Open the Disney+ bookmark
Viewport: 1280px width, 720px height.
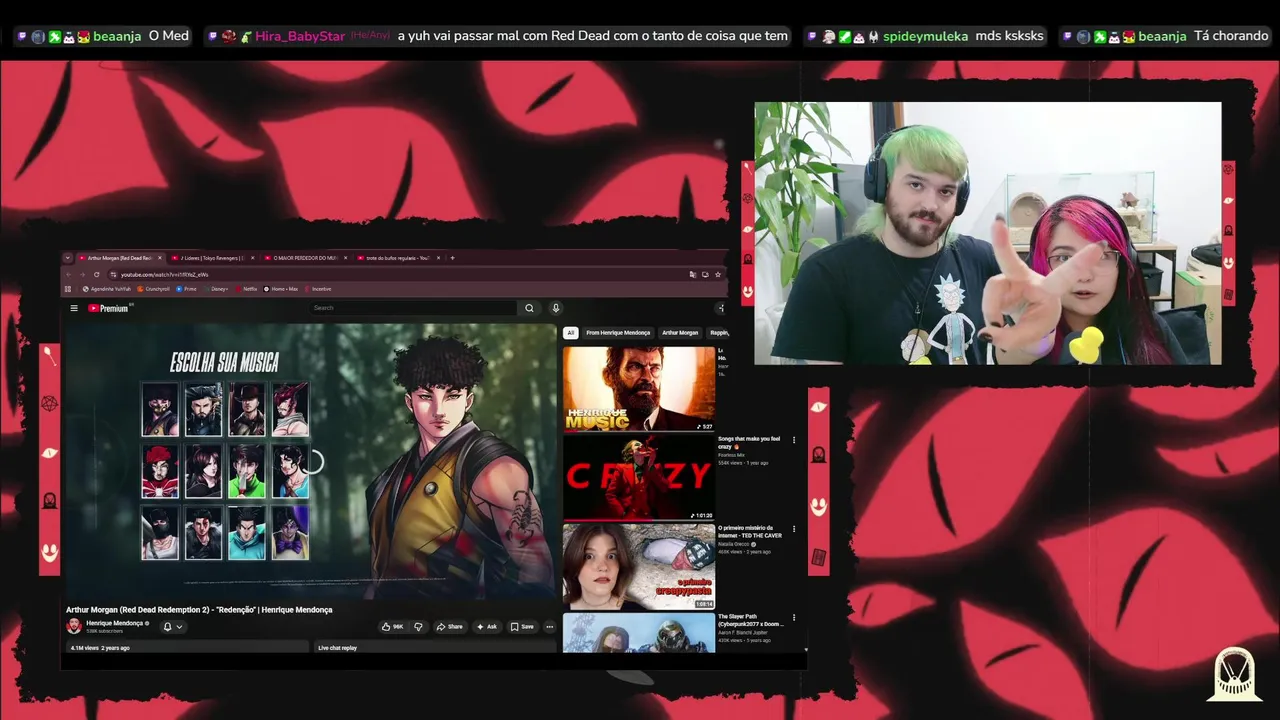click(216, 289)
